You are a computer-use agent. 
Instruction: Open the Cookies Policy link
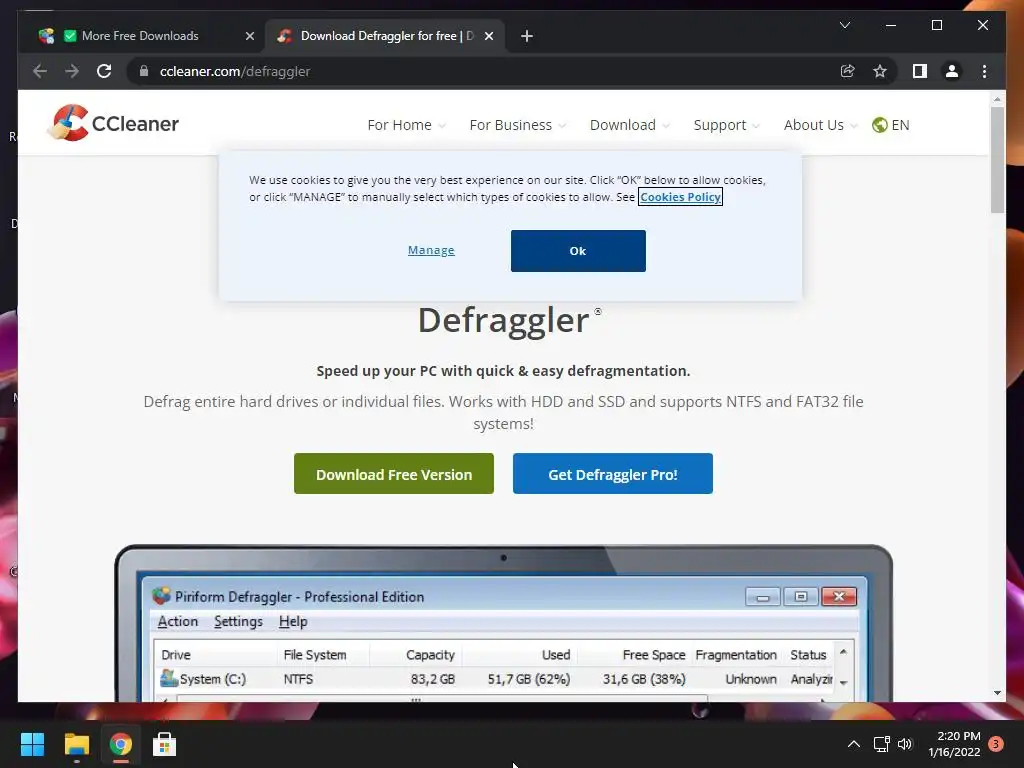pos(680,197)
